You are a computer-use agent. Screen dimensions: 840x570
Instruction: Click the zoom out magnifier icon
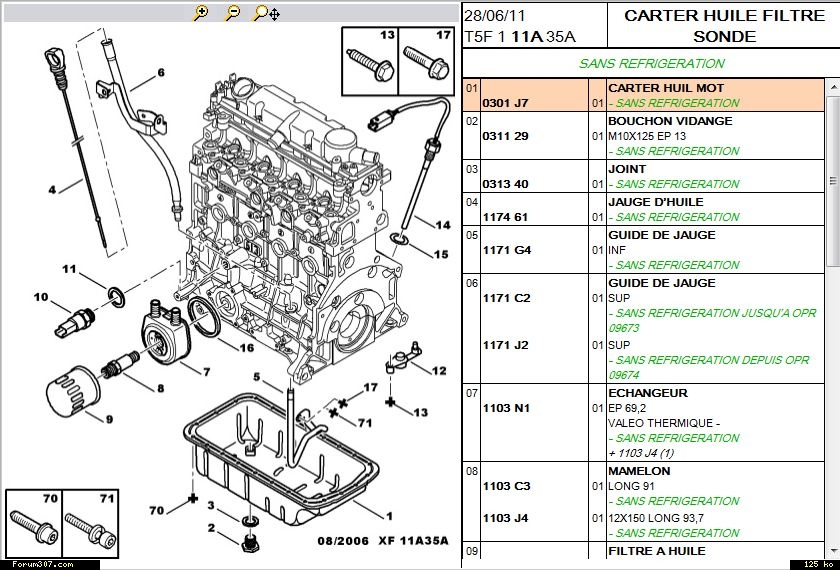232,13
